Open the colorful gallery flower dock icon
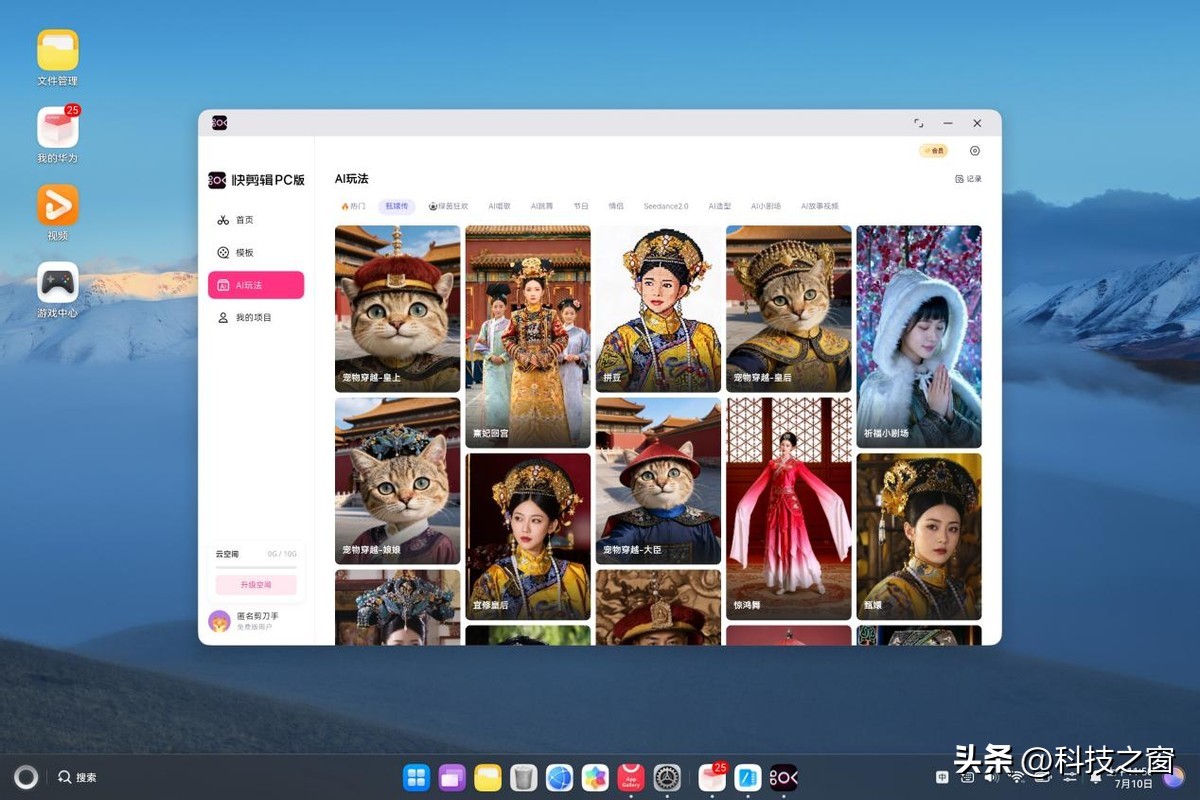This screenshot has width=1200, height=800. point(595,777)
